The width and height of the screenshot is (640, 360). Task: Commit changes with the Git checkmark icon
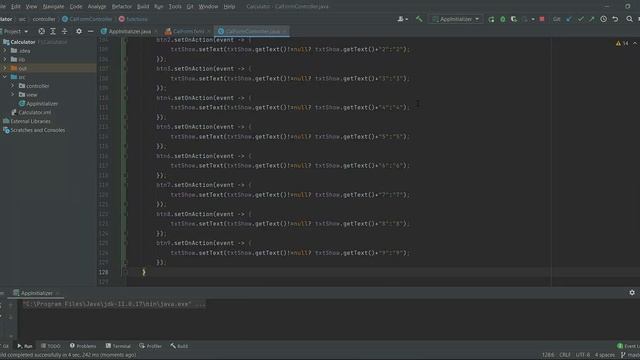click(580, 19)
